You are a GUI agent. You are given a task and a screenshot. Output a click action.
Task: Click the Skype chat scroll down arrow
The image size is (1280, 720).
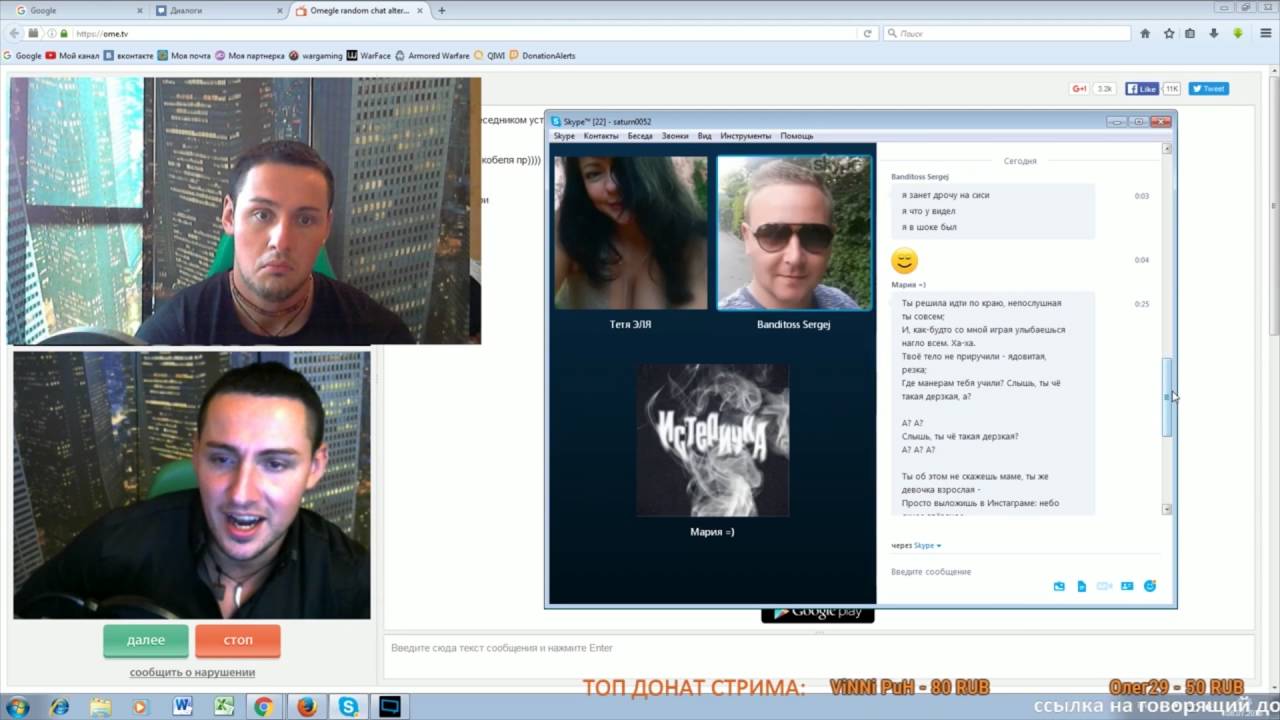click(x=1167, y=510)
